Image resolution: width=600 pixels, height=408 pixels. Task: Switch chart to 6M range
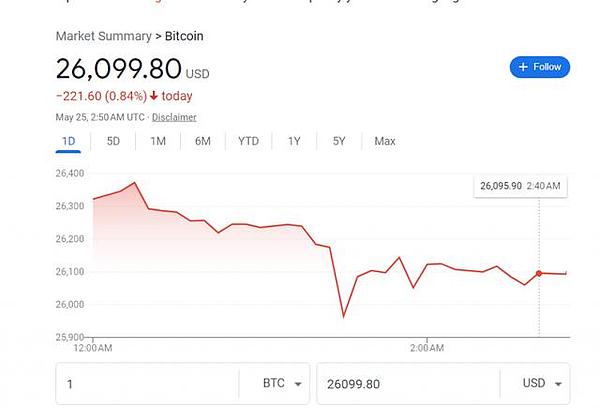point(203,141)
